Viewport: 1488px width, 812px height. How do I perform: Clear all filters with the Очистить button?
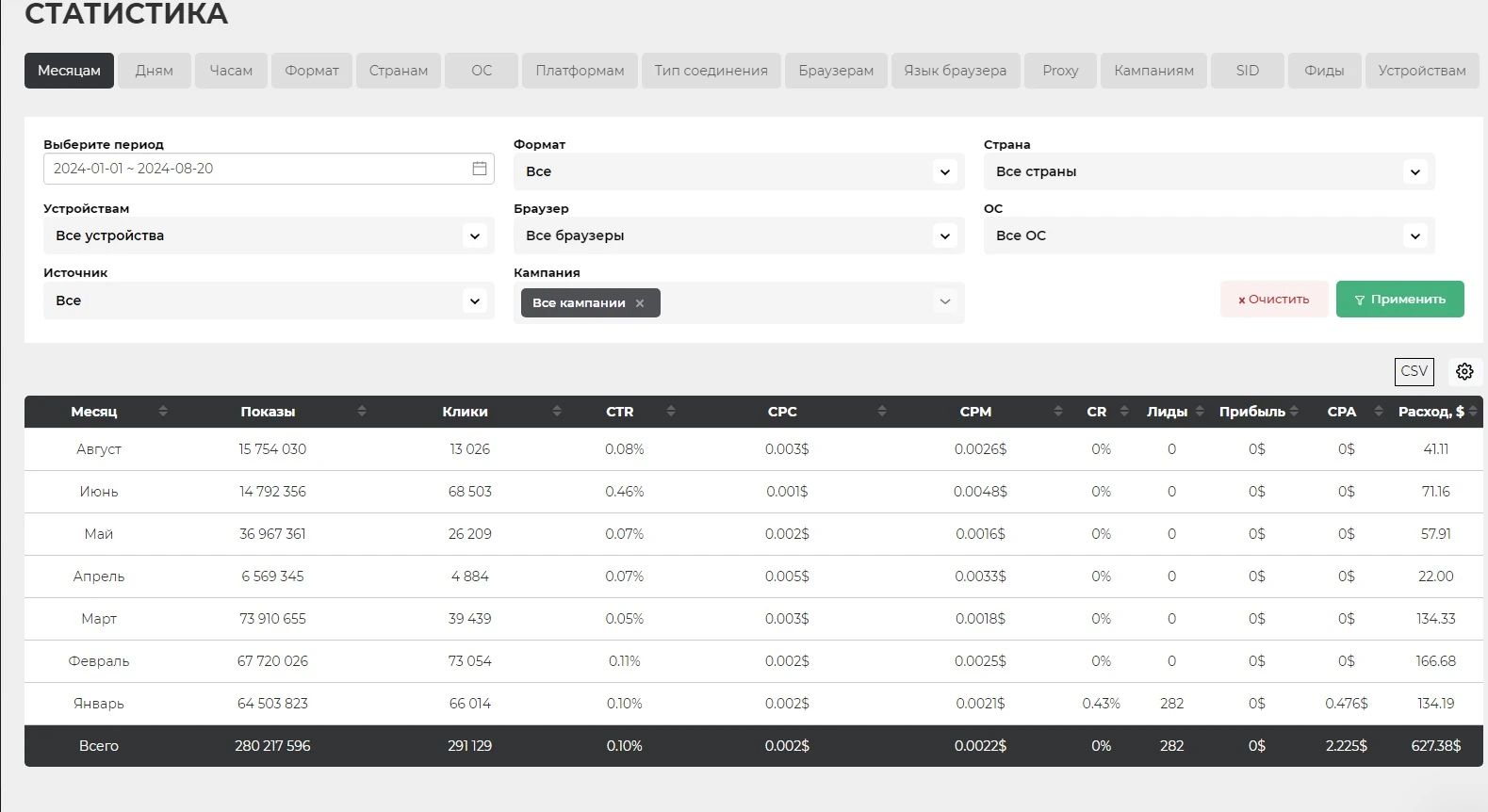[x=1274, y=299]
